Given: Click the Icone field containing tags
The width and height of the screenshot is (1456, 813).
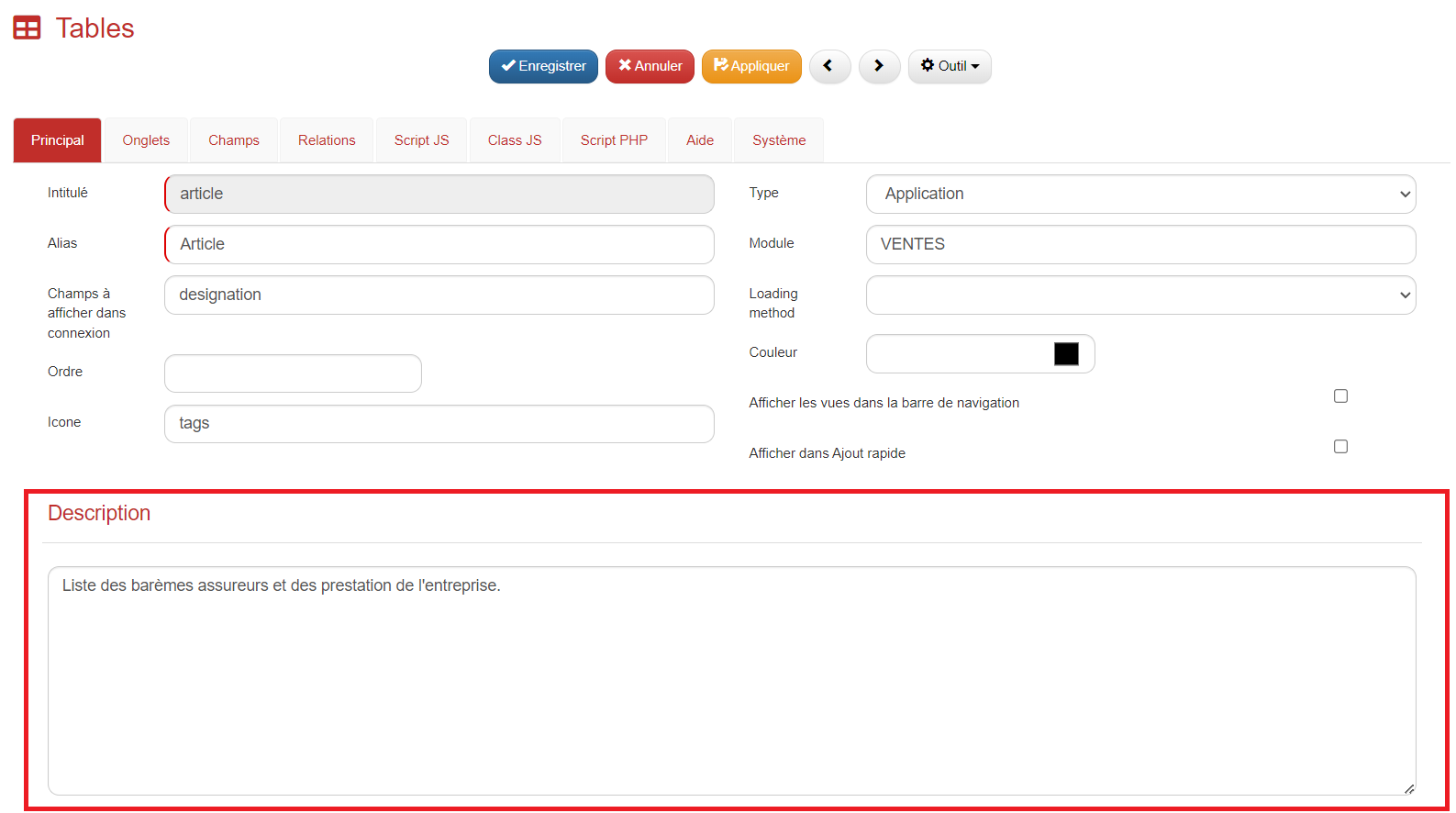Looking at the screenshot, I should coord(439,424).
